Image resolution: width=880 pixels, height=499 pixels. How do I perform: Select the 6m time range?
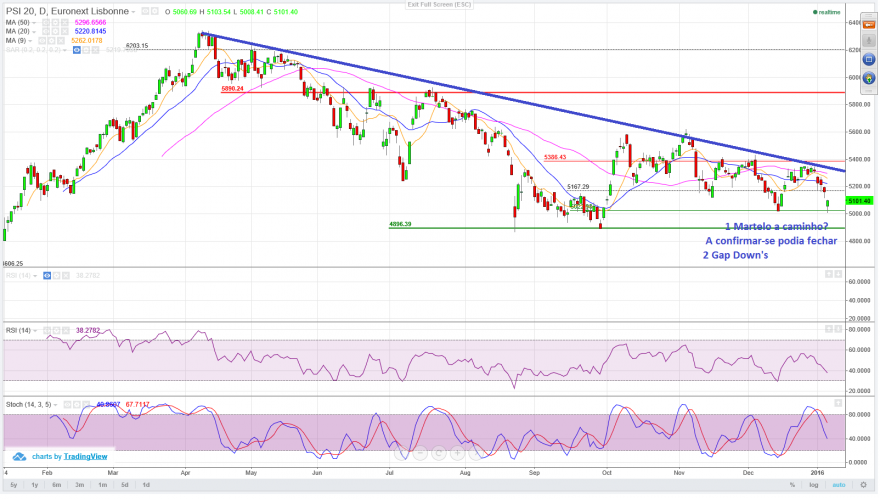tap(57, 486)
